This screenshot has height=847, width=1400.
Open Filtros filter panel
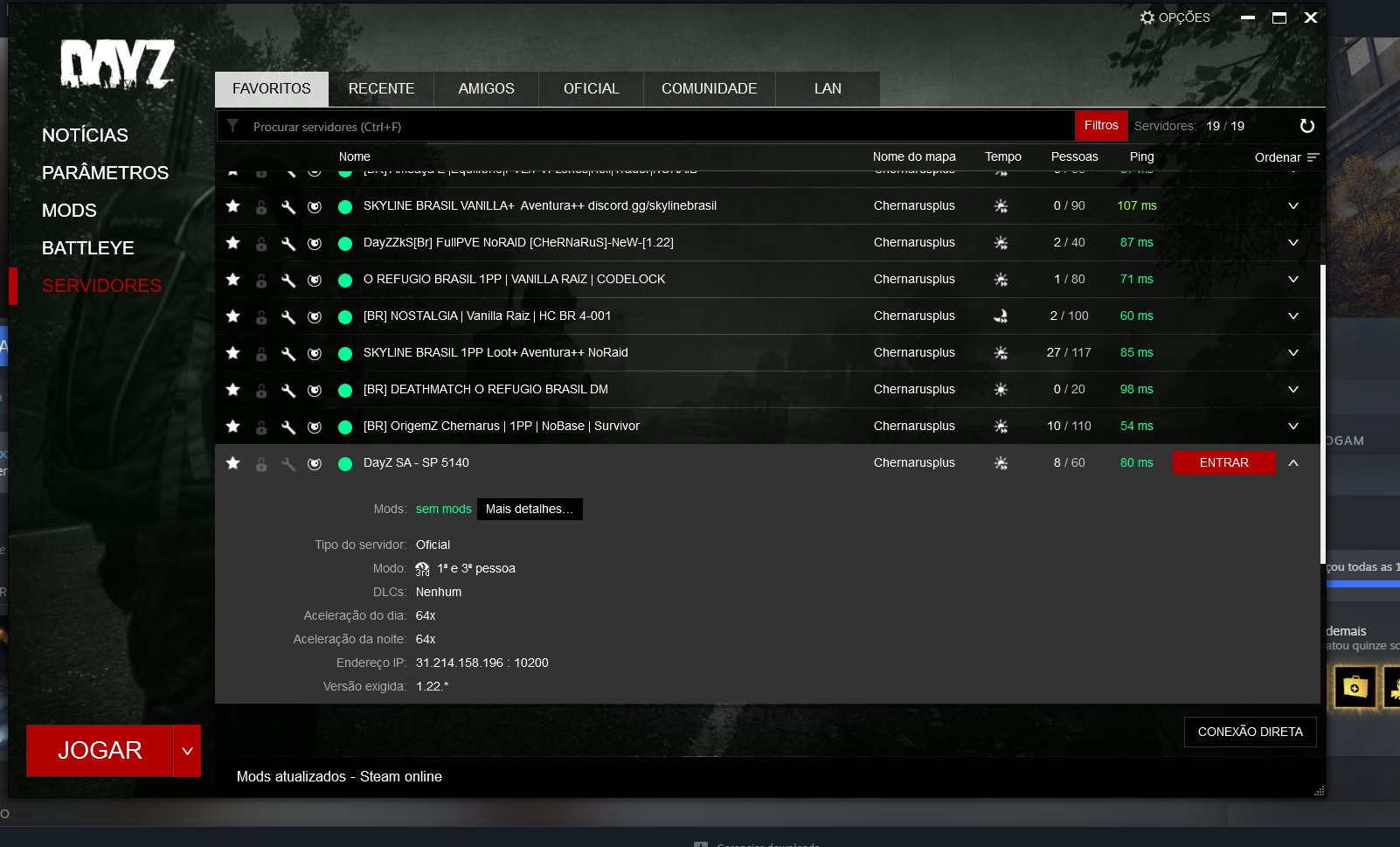coord(1101,126)
